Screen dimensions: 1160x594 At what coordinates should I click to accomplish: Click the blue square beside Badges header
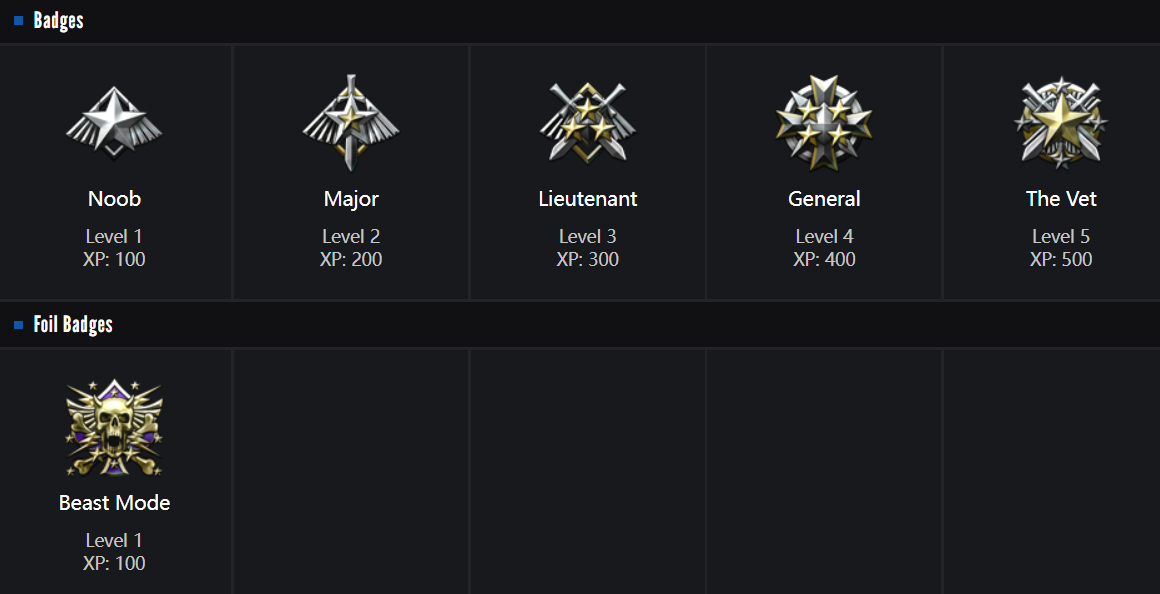[18, 21]
